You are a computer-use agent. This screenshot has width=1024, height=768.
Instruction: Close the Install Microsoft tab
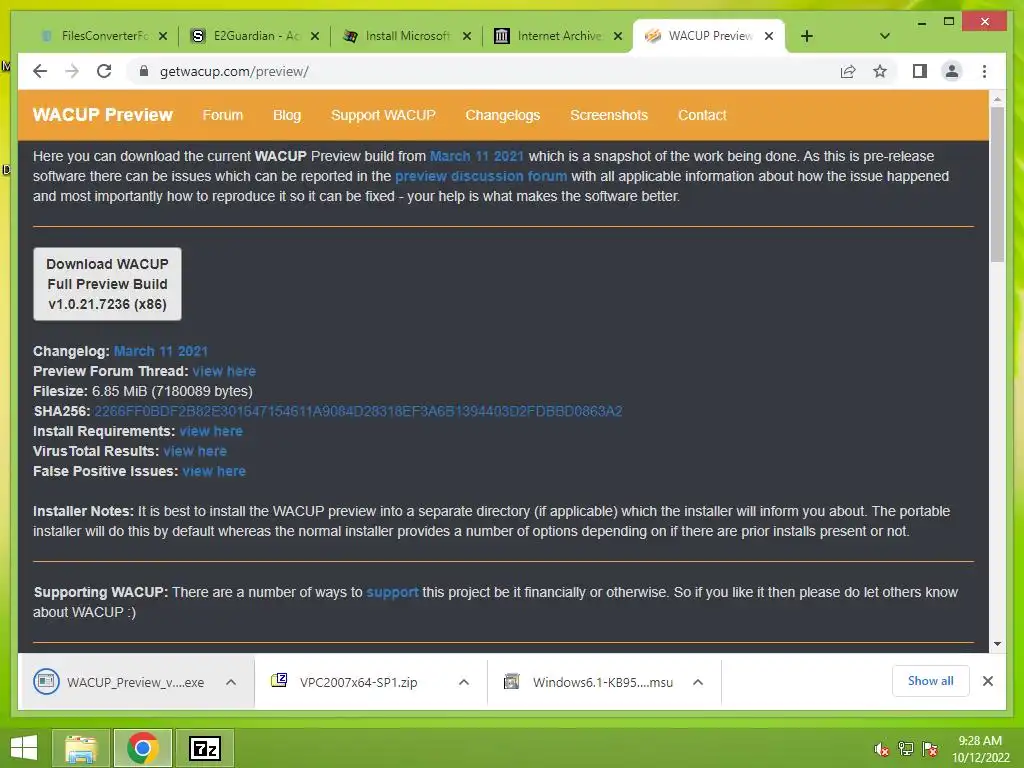click(x=467, y=36)
